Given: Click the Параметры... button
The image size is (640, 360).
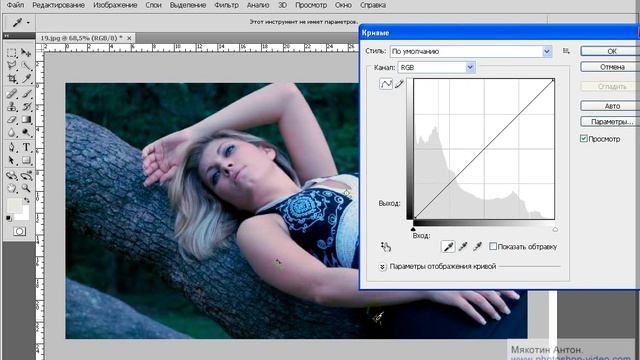Looking at the screenshot, I should (x=610, y=122).
